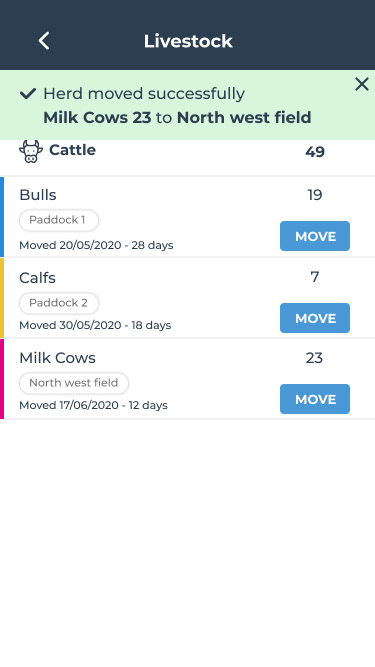Open the Milk Cows herd entry

tap(188, 379)
